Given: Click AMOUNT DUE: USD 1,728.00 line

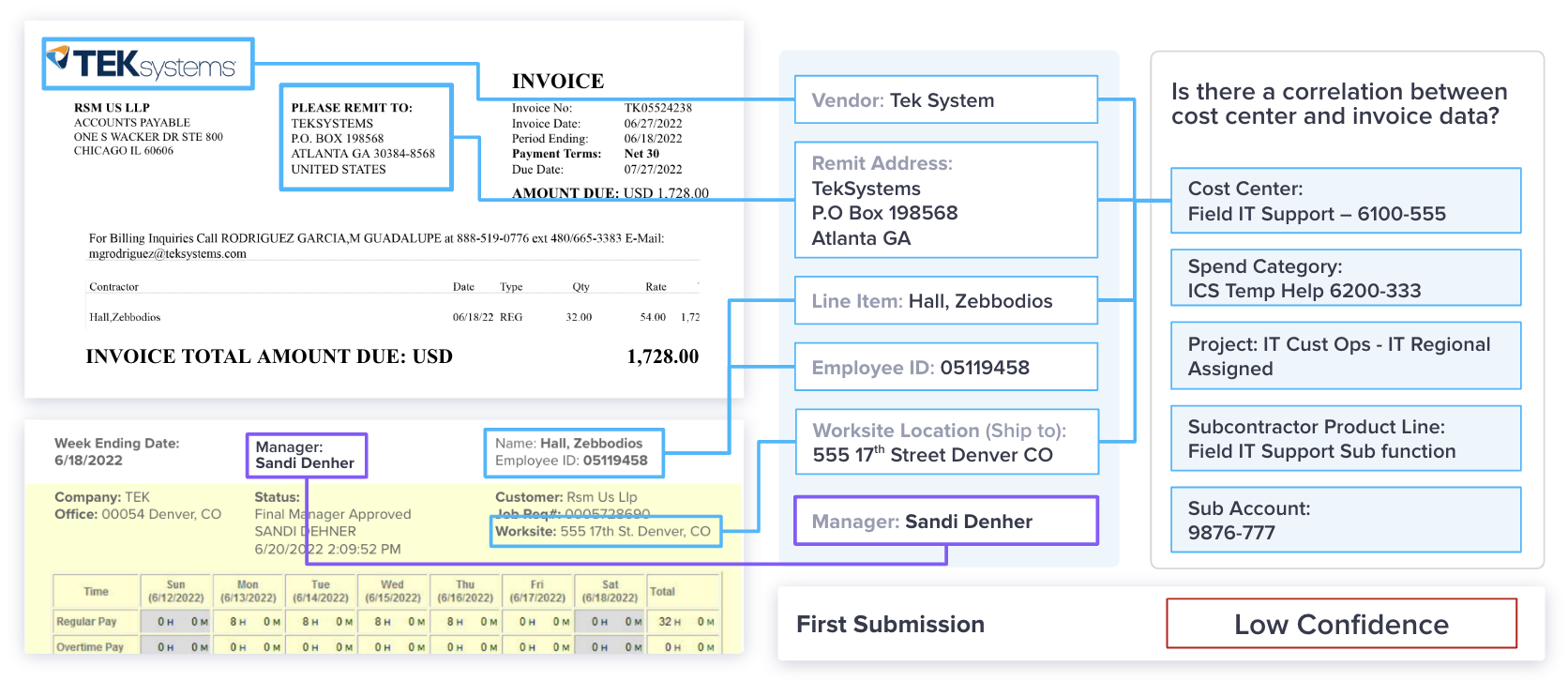Looking at the screenshot, I should [611, 193].
